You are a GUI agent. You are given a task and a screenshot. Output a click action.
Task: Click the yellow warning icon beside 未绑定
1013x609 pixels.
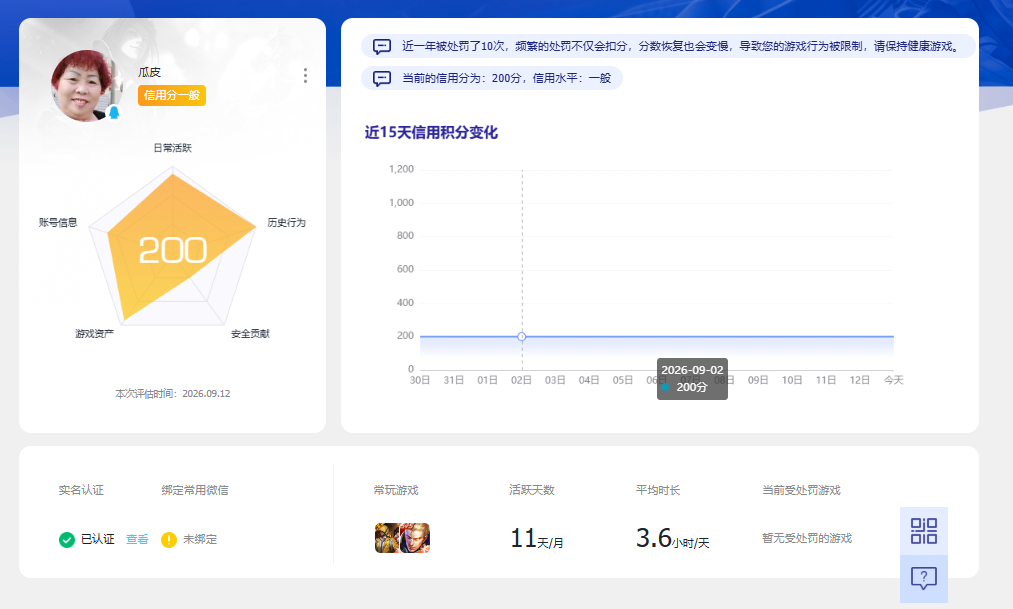(x=169, y=539)
